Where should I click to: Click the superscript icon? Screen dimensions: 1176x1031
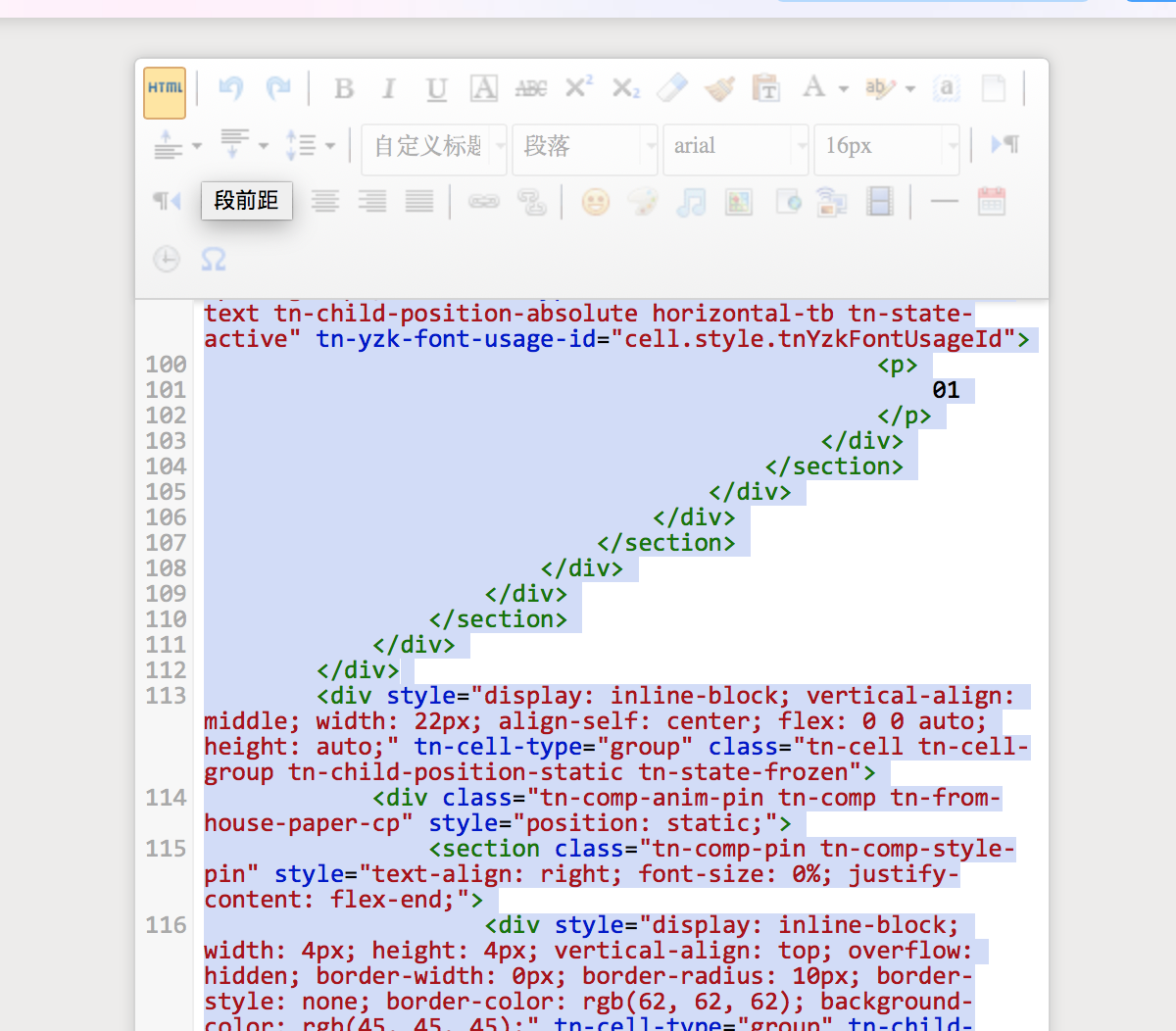pos(578,88)
